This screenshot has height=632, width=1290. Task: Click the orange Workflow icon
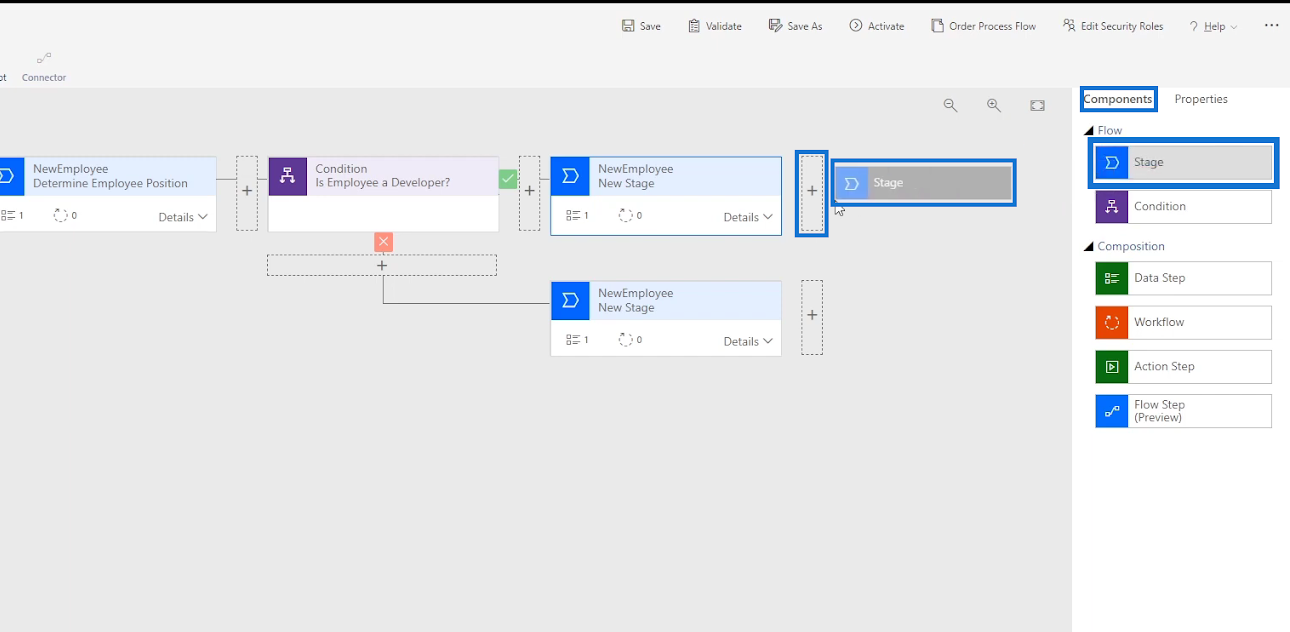(1111, 322)
